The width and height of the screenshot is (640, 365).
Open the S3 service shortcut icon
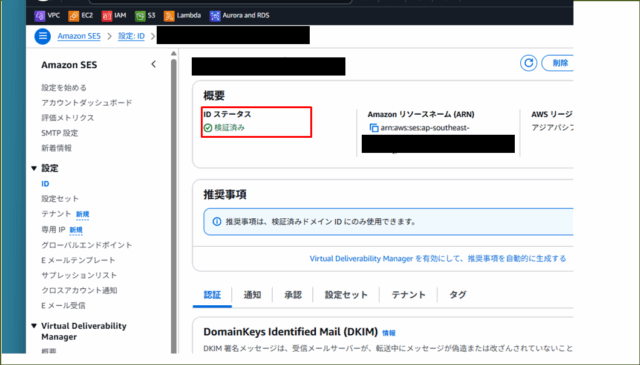pos(140,16)
